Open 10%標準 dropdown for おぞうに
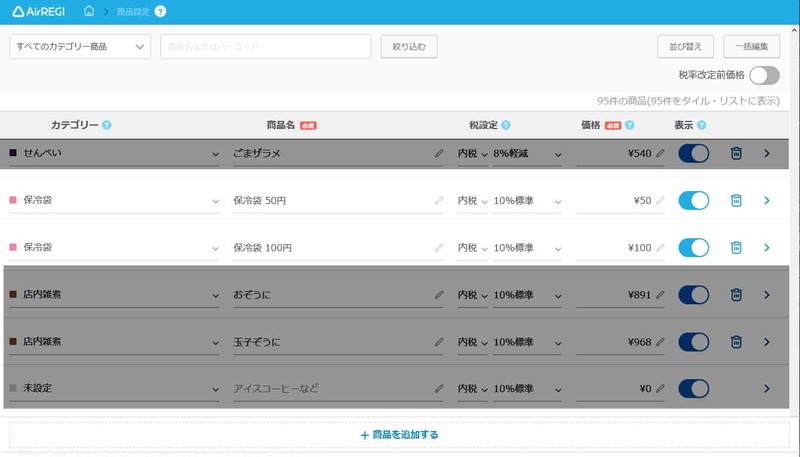The height and width of the screenshot is (457, 800). point(527,295)
